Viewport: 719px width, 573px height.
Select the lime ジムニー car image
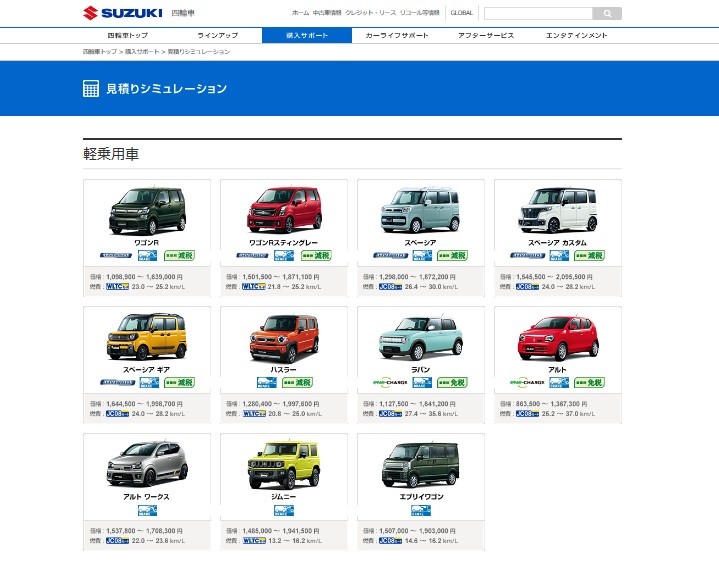pos(283,465)
